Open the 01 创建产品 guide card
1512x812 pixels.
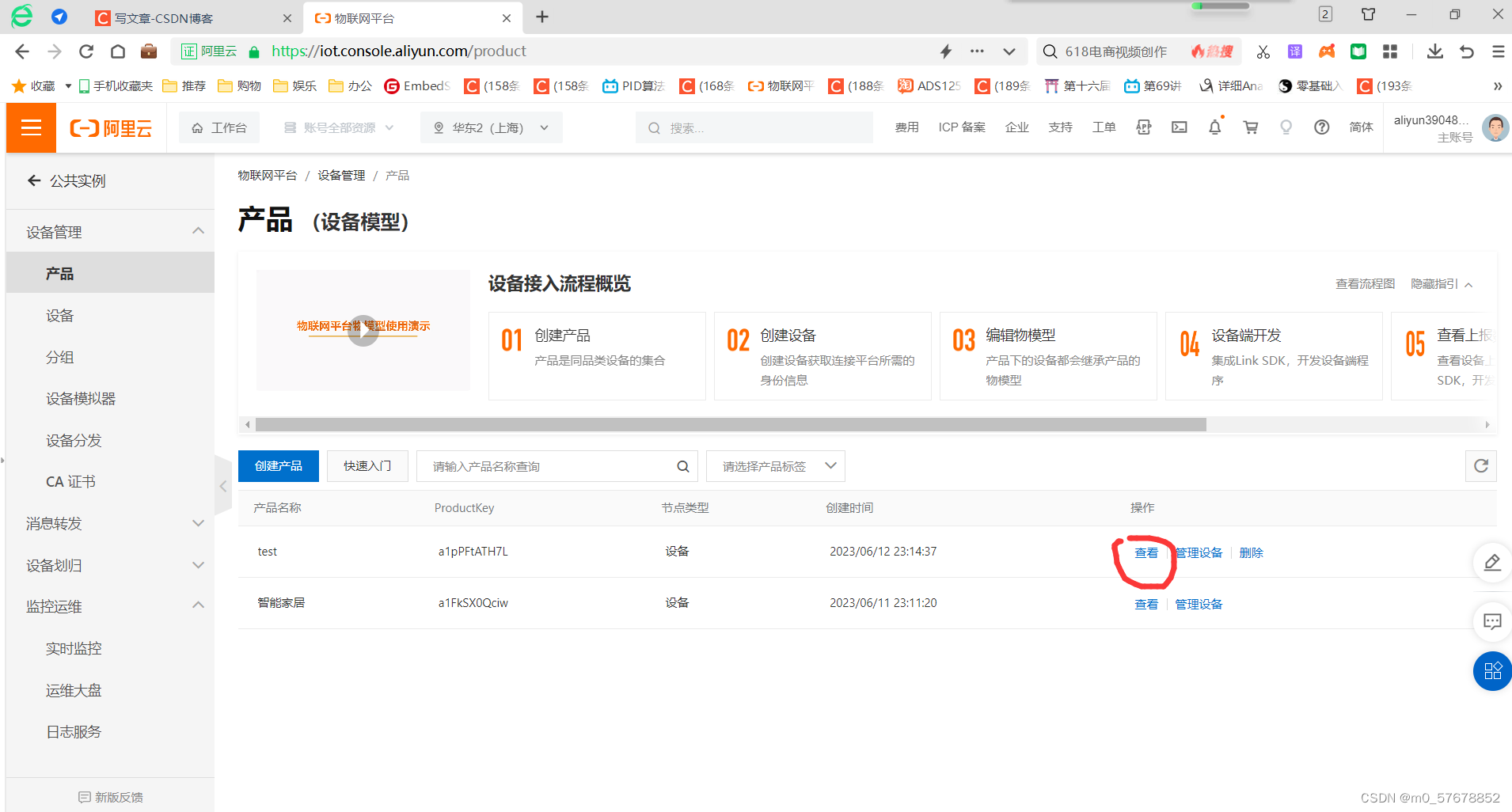597,356
